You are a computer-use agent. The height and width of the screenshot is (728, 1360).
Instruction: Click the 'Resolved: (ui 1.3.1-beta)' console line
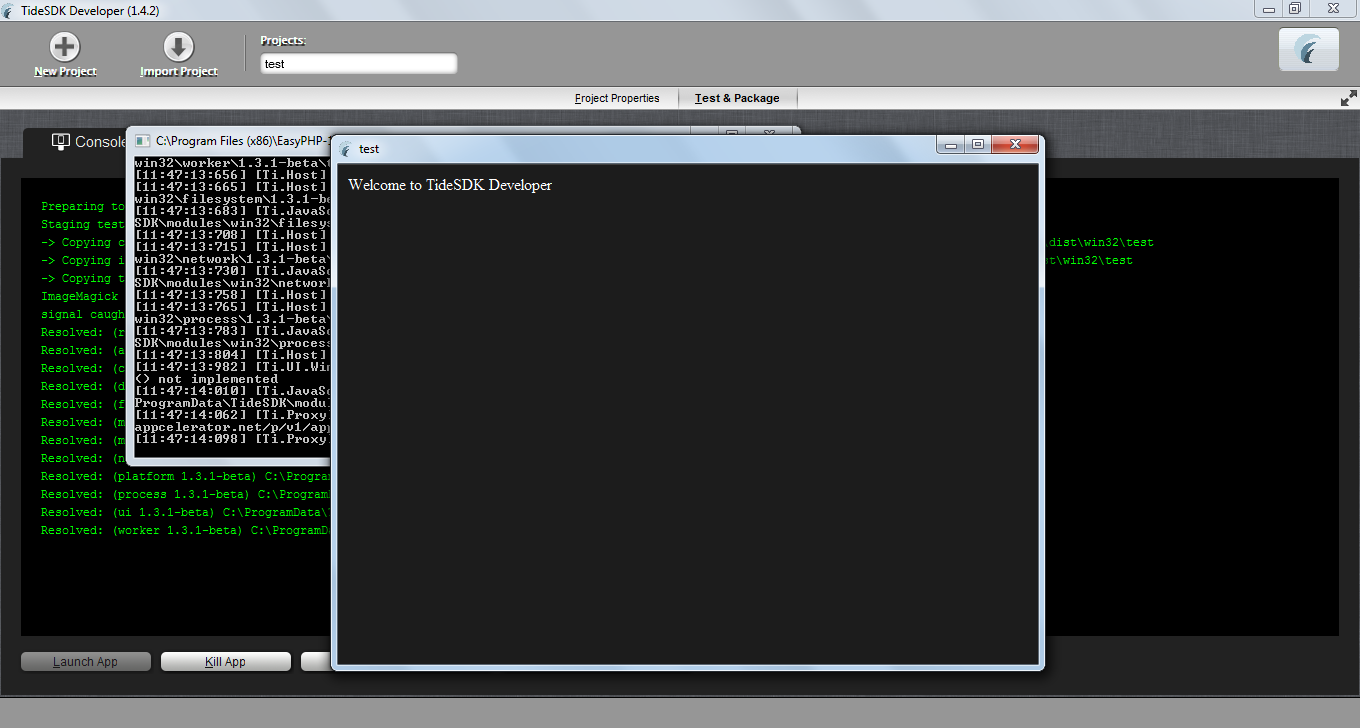(184, 512)
